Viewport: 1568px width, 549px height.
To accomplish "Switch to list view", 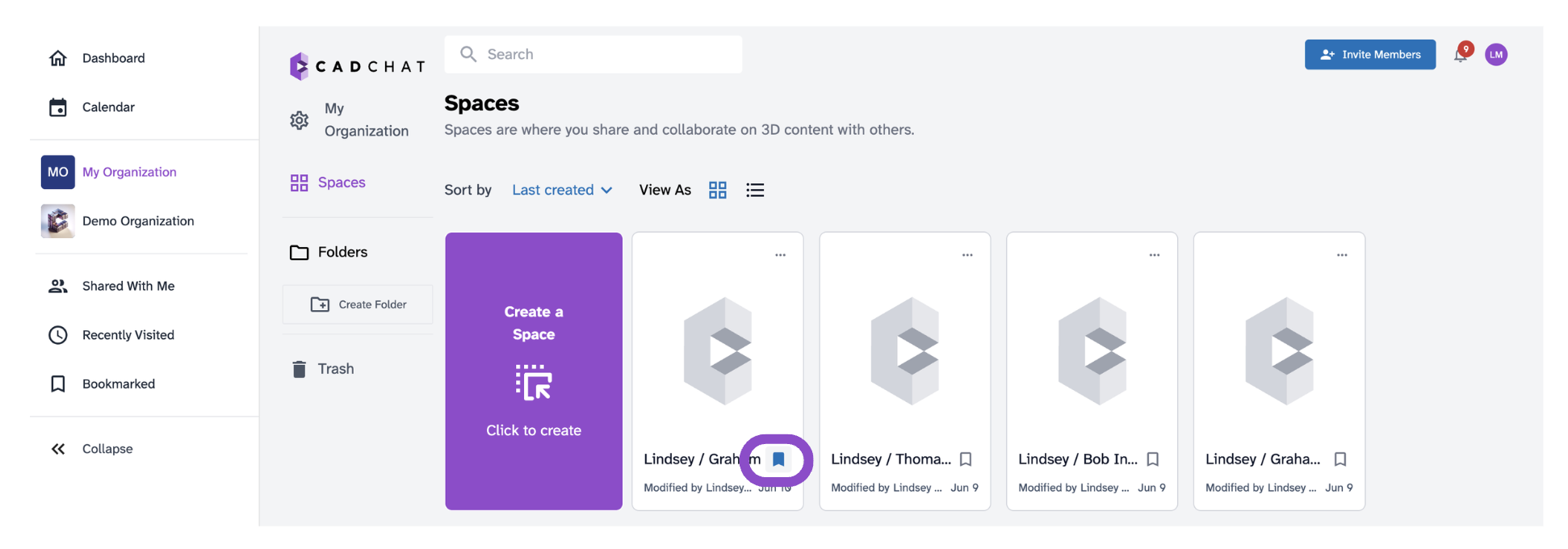I will [x=755, y=190].
